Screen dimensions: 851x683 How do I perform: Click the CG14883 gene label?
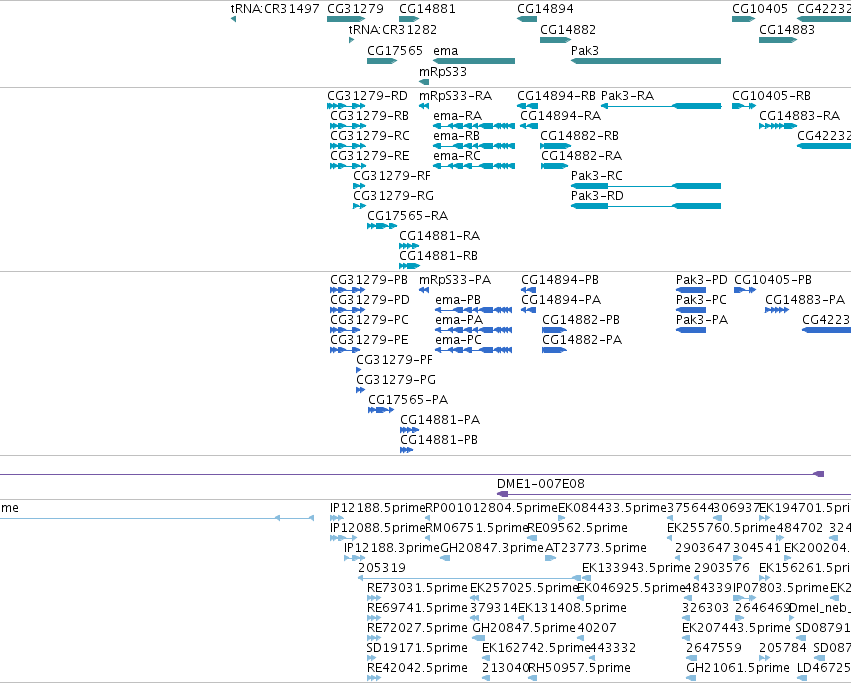coord(787,29)
